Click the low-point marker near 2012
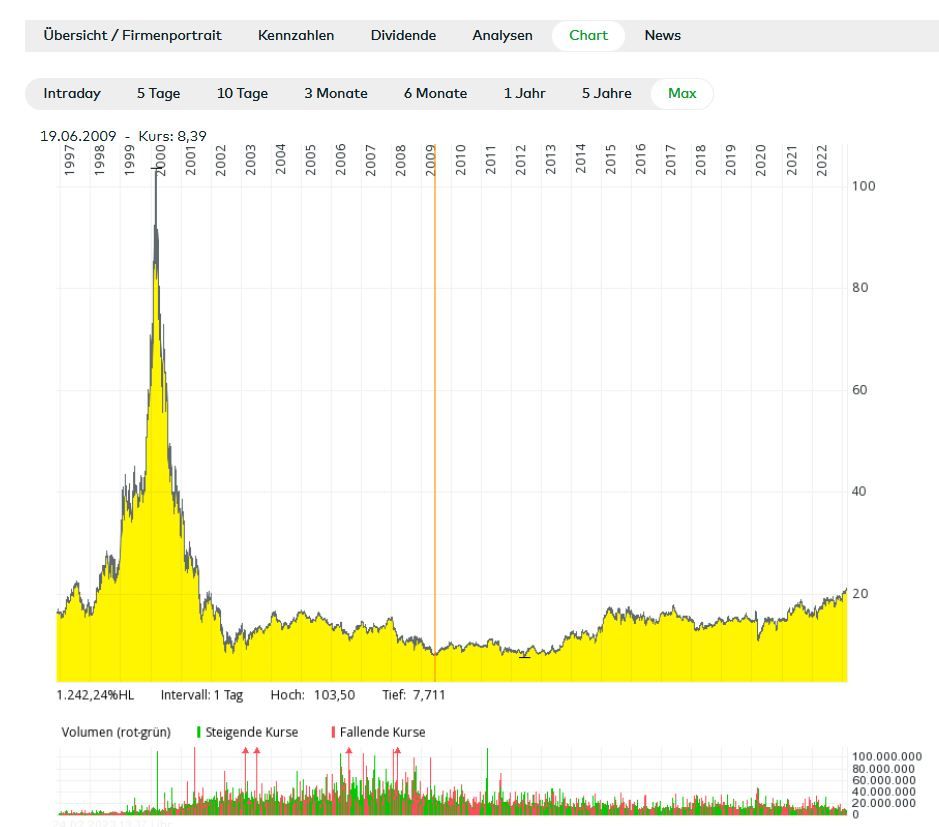The height and width of the screenshot is (827, 939). tap(524, 656)
